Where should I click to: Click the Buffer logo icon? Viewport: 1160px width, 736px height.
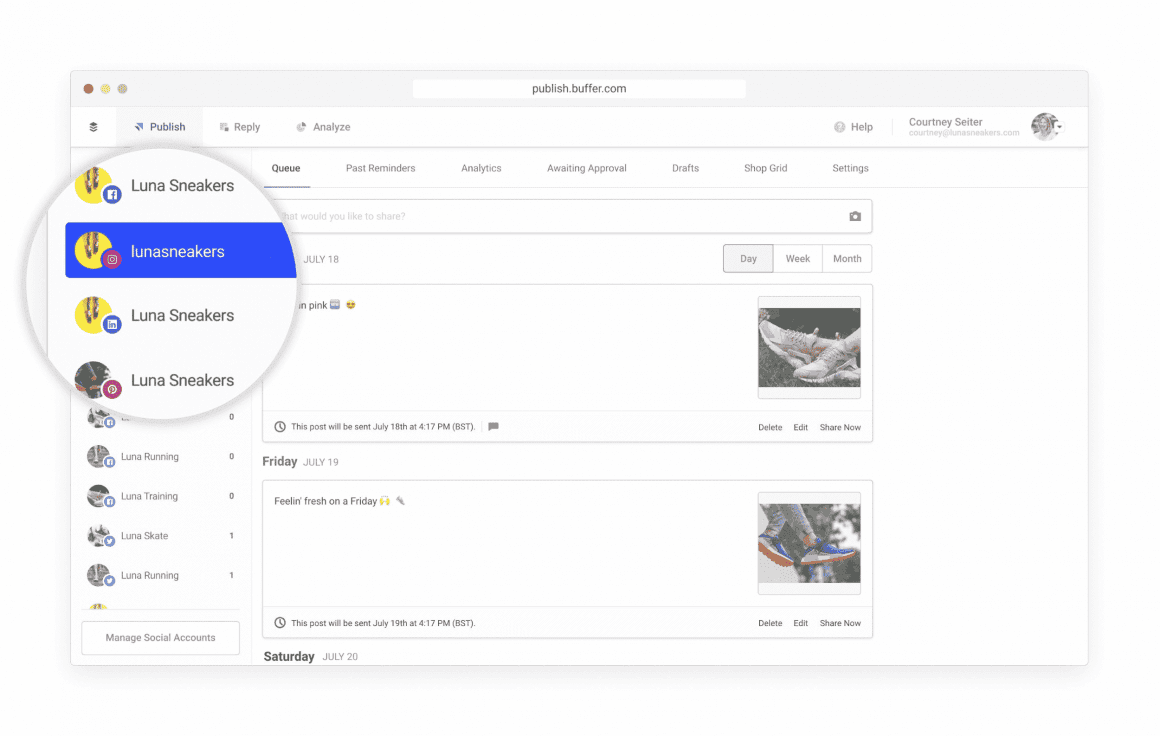[x=93, y=127]
